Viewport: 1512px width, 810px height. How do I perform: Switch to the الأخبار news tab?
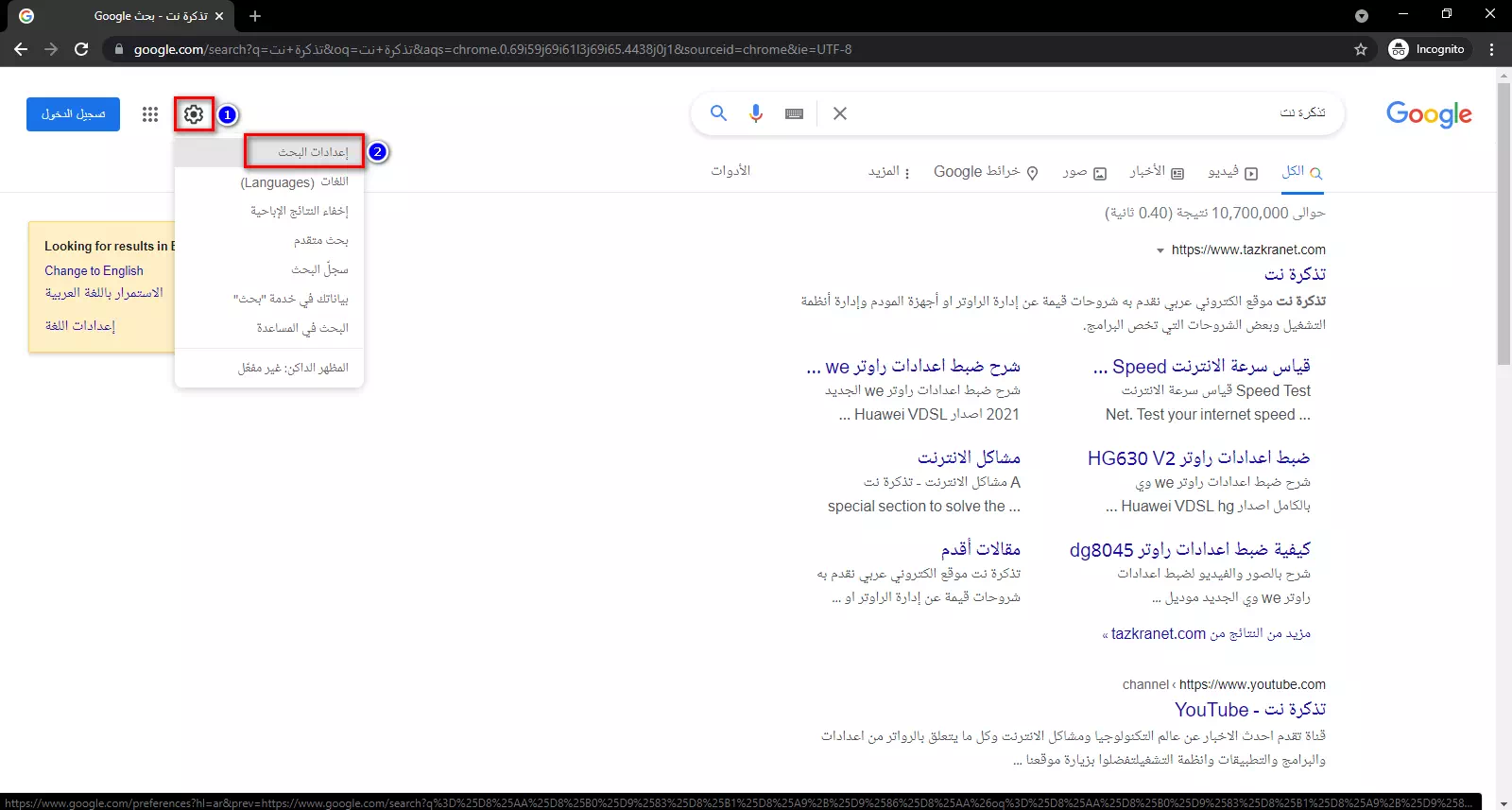click(x=1157, y=172)
